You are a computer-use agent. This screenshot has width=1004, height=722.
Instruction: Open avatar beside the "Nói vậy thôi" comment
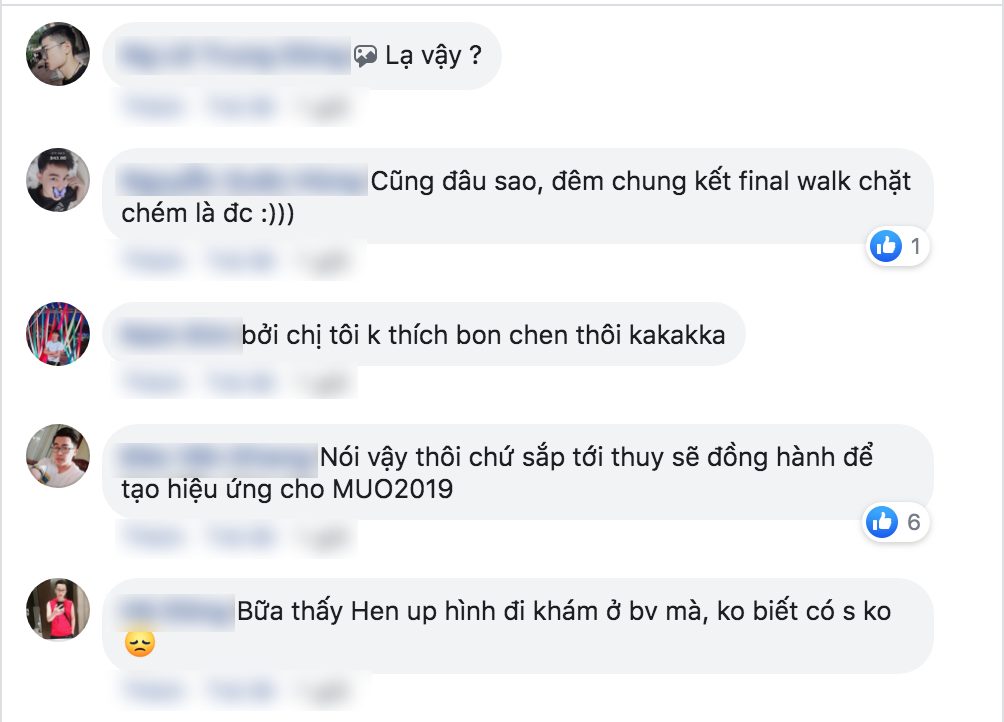coord(58,456)
